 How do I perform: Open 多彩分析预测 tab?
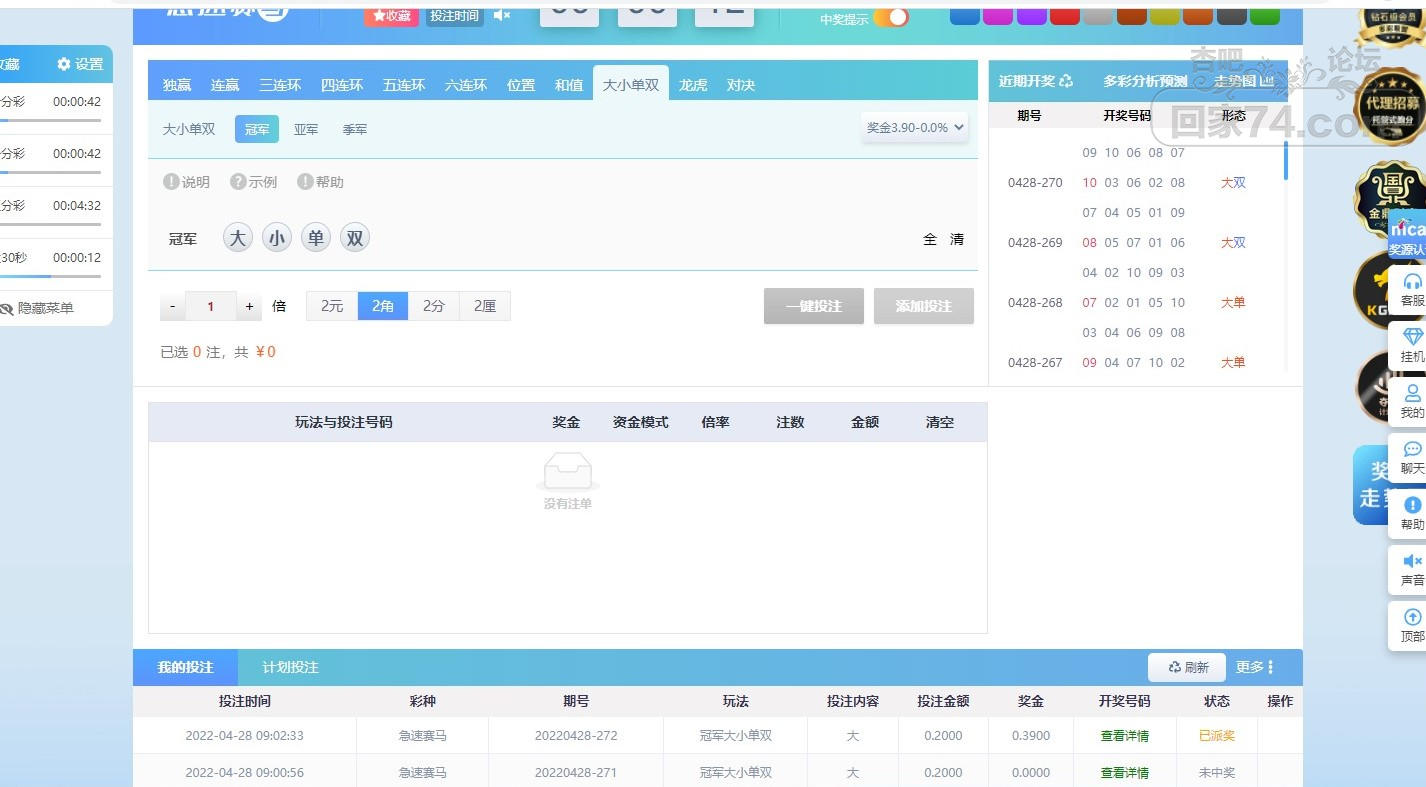tap(1145, 81)
